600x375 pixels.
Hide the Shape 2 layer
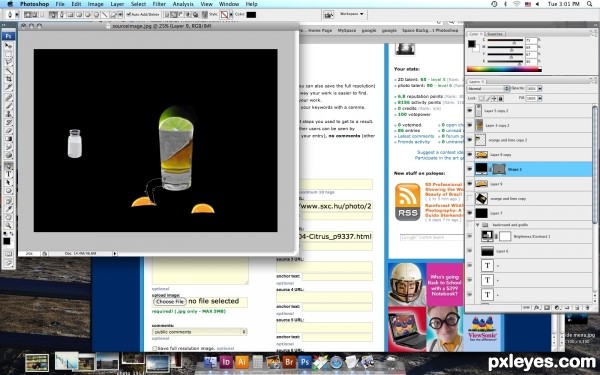point(470,169)
